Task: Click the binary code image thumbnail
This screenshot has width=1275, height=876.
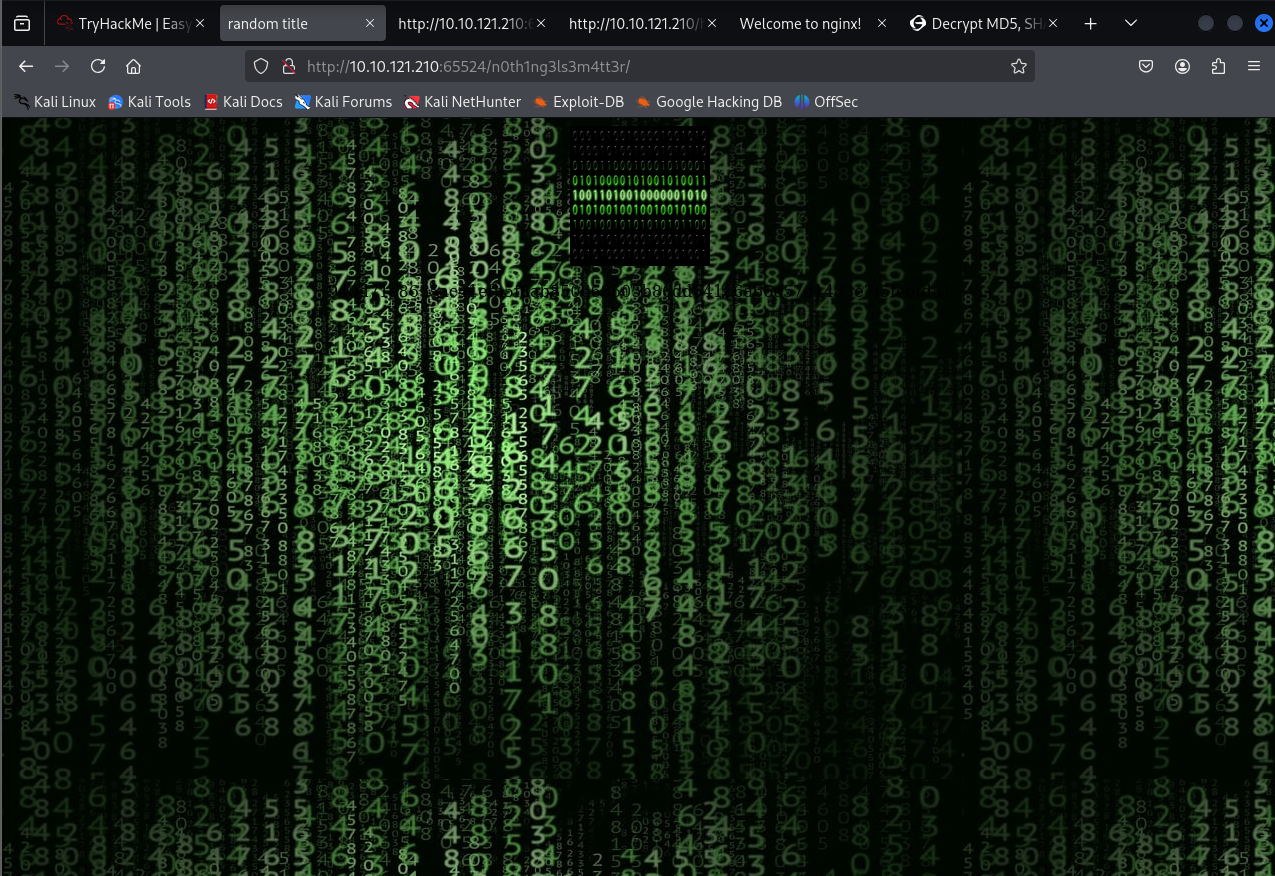Action: (x=639, y=197)
